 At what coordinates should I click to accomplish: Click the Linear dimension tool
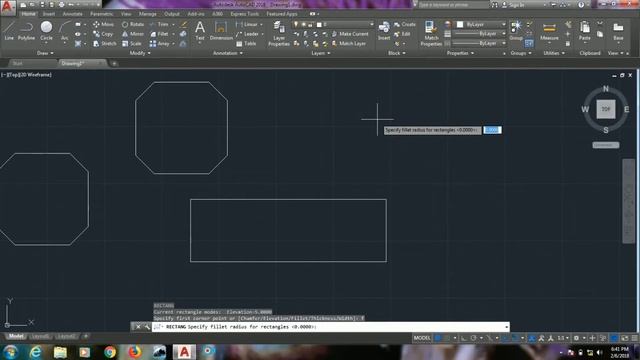click(247, 24)
